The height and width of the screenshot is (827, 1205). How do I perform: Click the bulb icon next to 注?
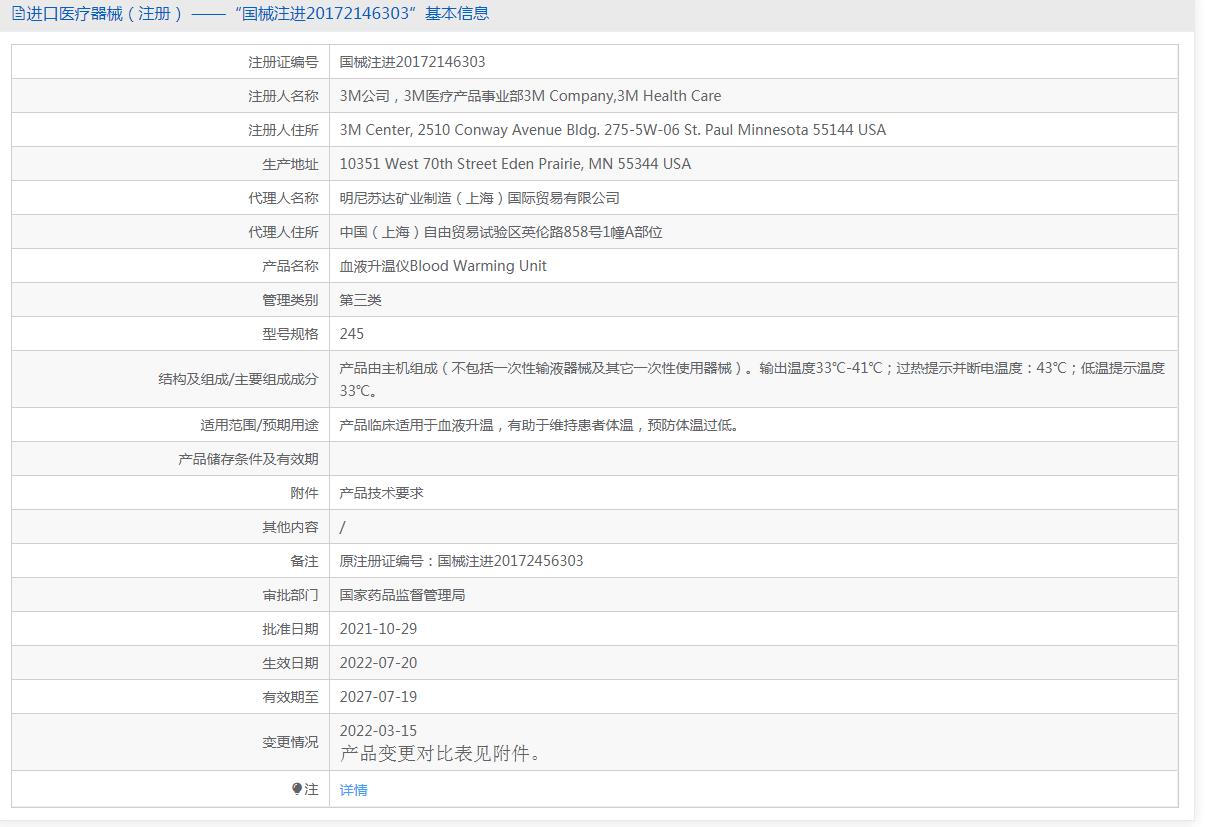pos(297,789)
